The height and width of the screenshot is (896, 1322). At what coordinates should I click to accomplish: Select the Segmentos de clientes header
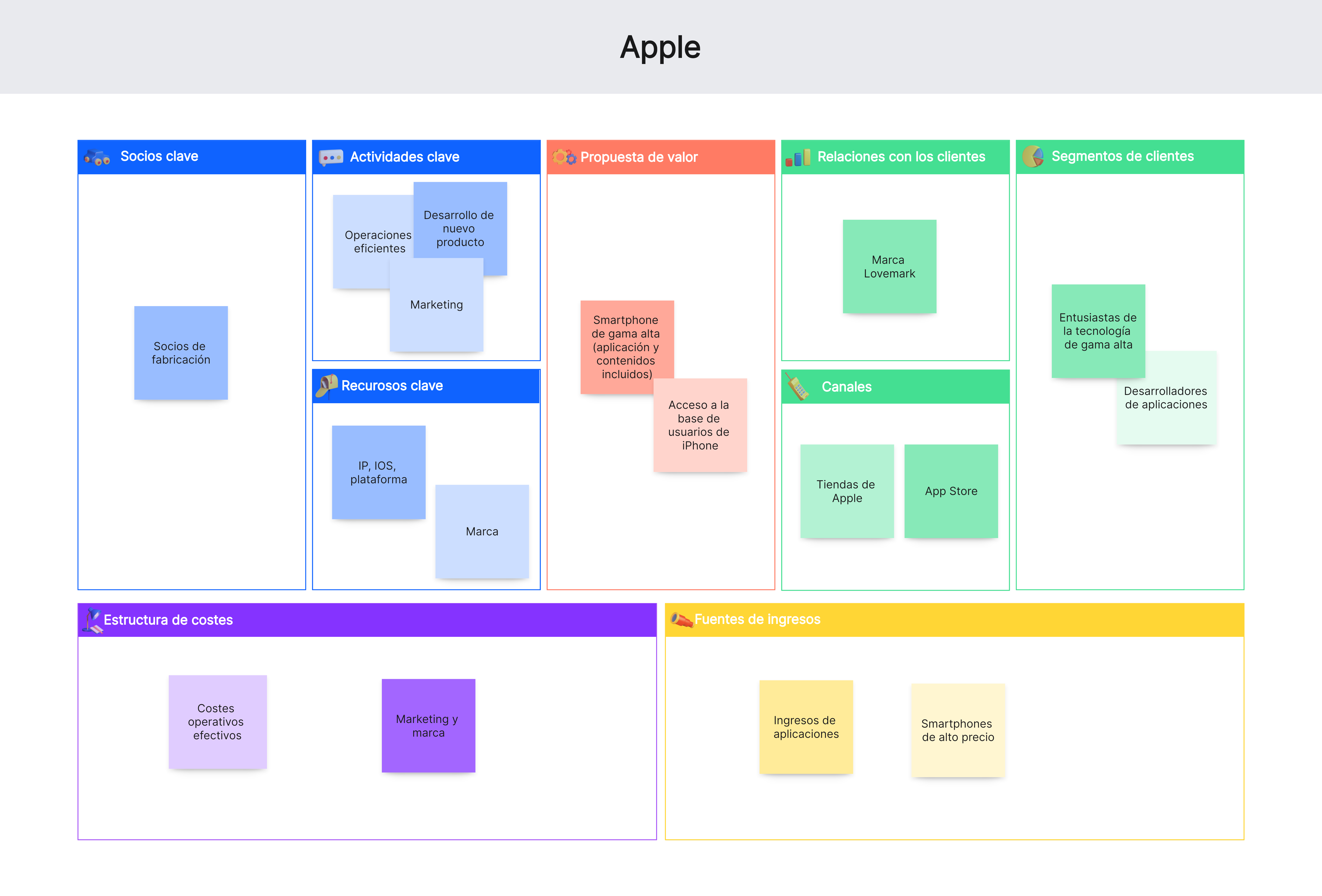1130,157
